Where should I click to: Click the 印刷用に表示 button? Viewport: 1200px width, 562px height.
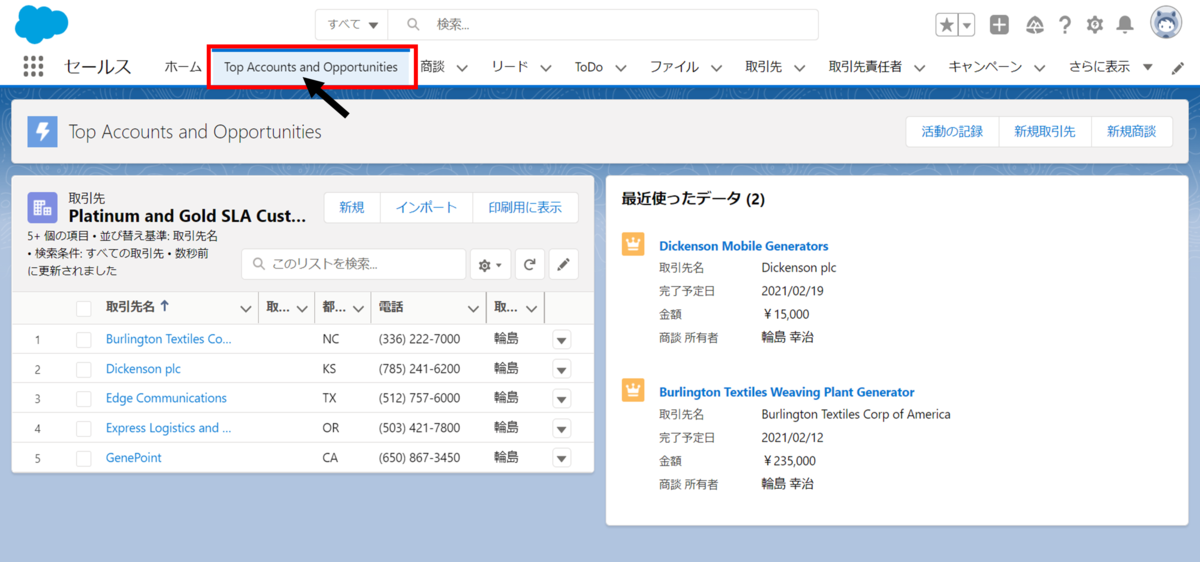[525, 207]
